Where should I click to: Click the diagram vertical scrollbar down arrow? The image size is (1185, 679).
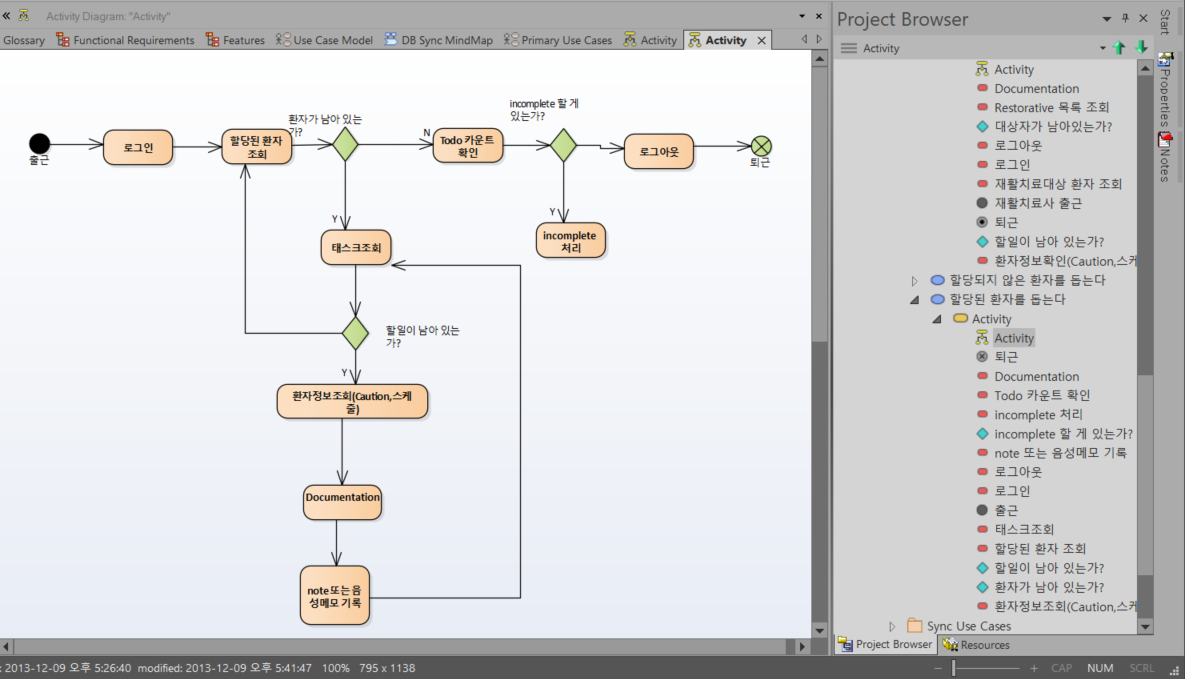[819, 630]
